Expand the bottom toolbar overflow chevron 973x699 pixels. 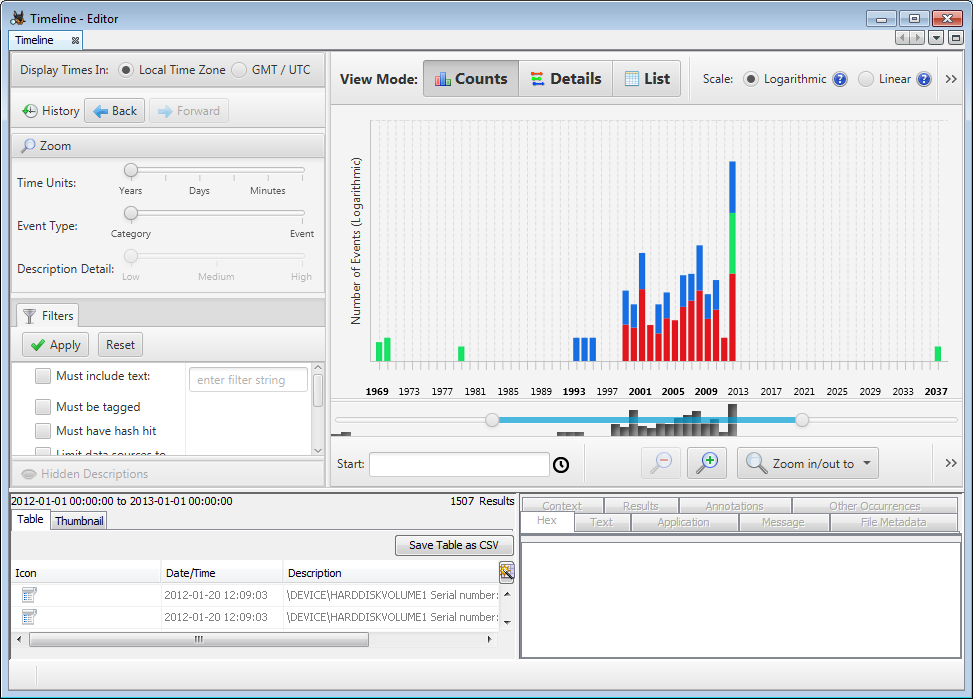pos(951,463)
